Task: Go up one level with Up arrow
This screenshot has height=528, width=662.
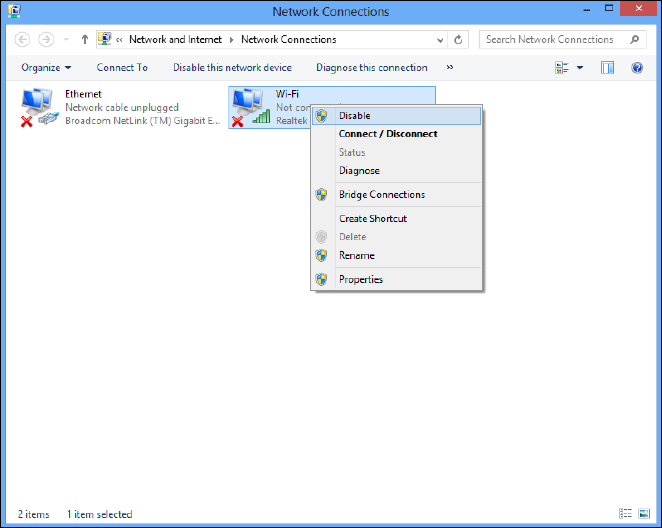Action: pos(84,40)
